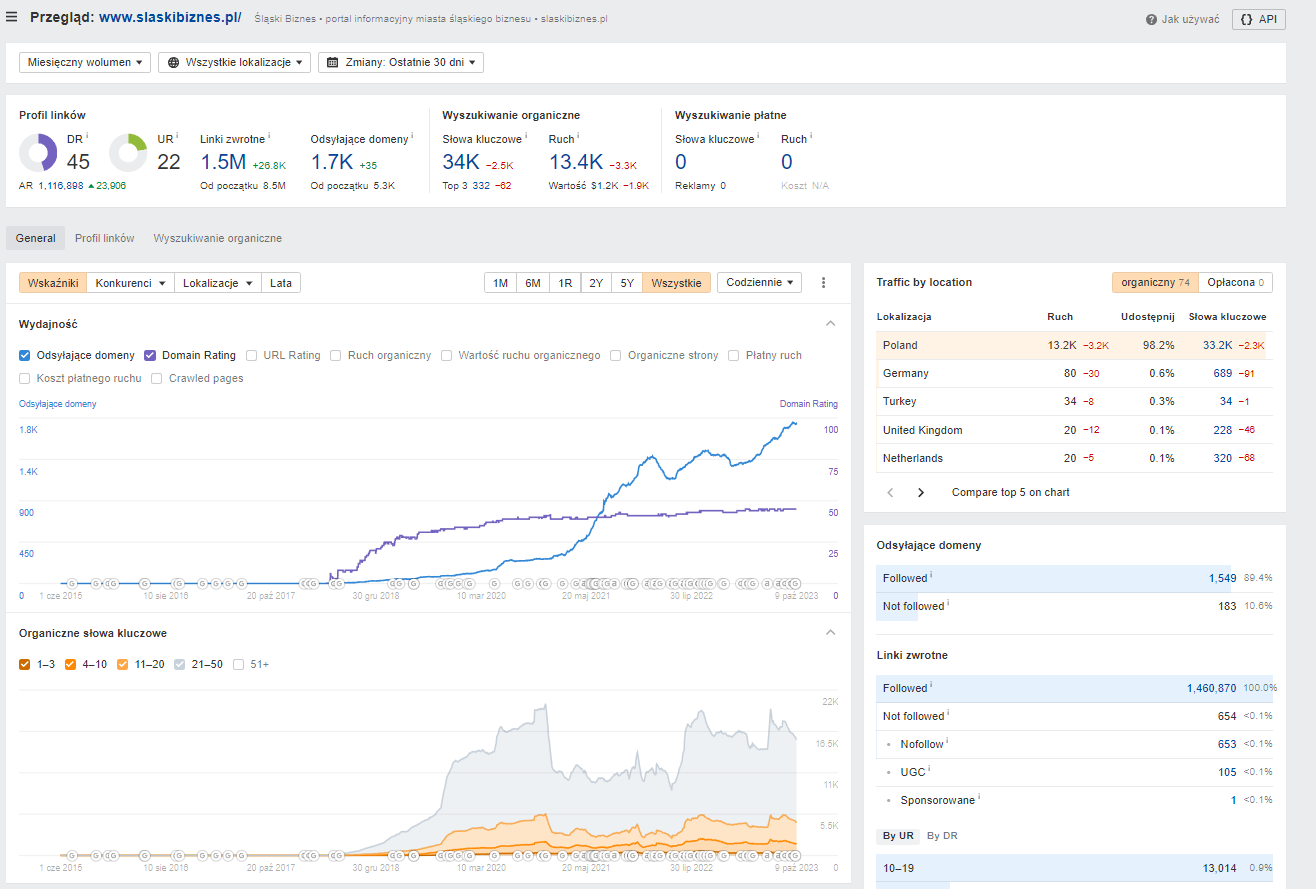The width and height of the screenshot is (1316, 889).
Task: Click the globe icon in locations filter
Action: [174, 62]
